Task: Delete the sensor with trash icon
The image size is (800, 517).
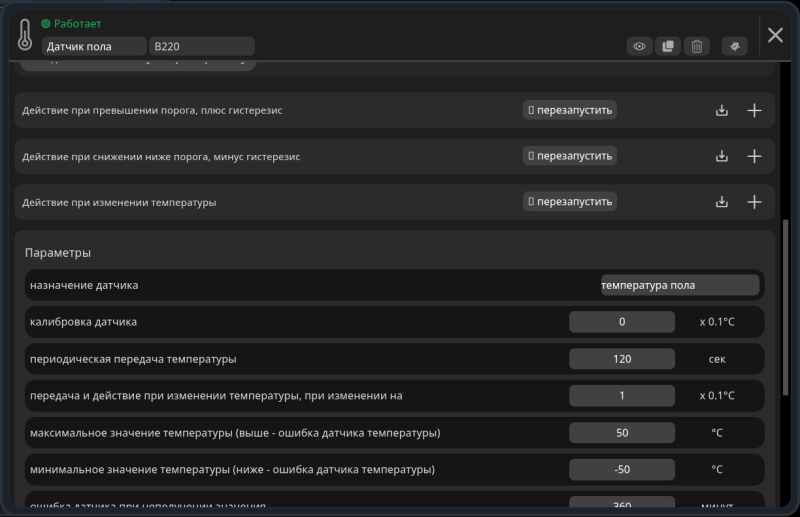Action: (696, 46)
